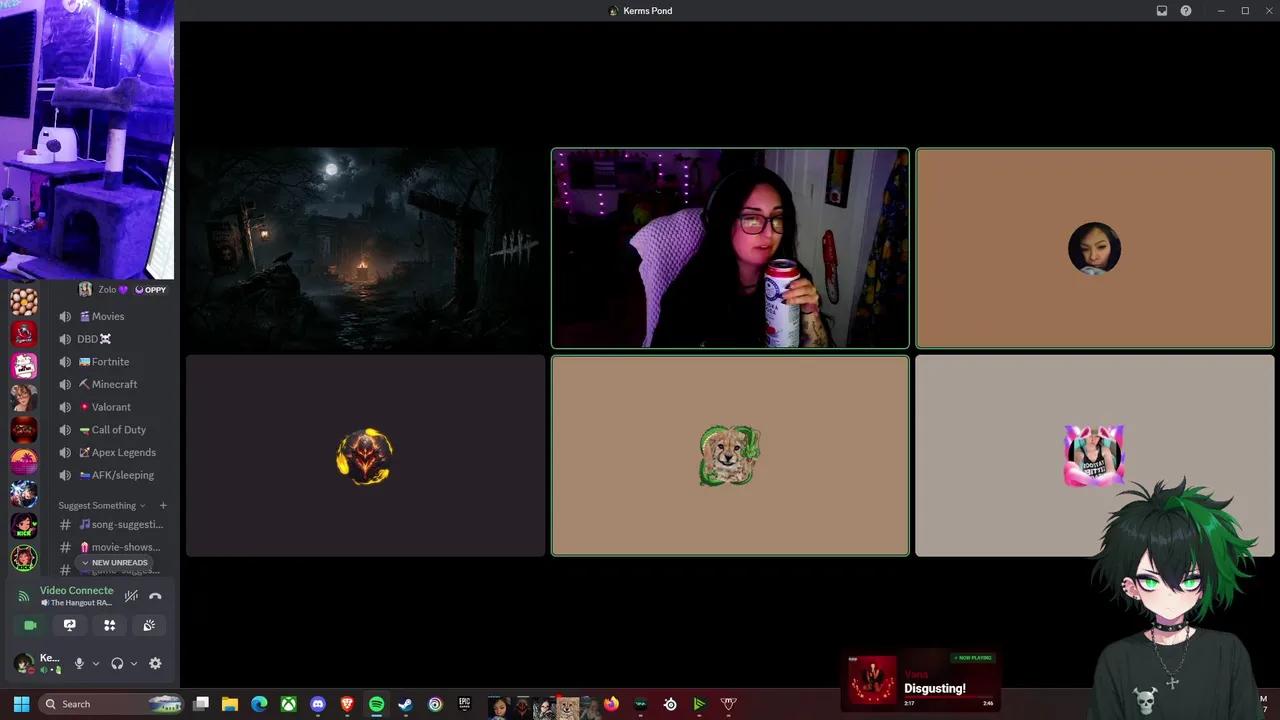
Task: Click Disgusting! now playing song widget
Action: pos(920,680)
